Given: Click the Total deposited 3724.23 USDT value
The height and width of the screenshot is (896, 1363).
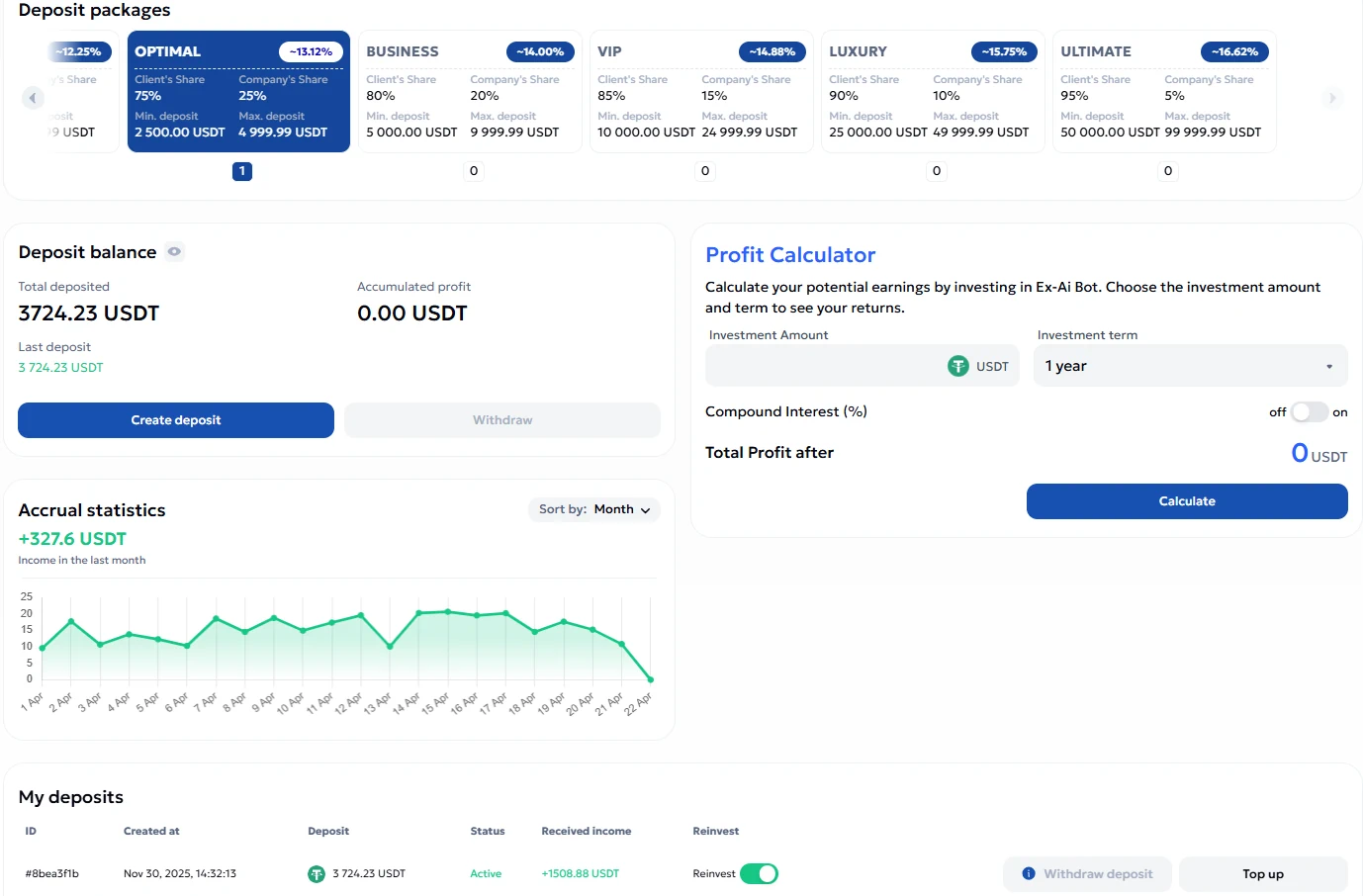Looking at the screenshot, I should click(89, 314).
